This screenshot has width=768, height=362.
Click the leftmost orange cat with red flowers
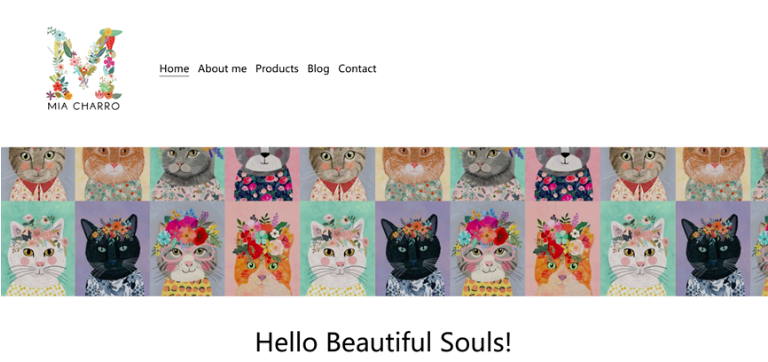(x=263, y=248)
